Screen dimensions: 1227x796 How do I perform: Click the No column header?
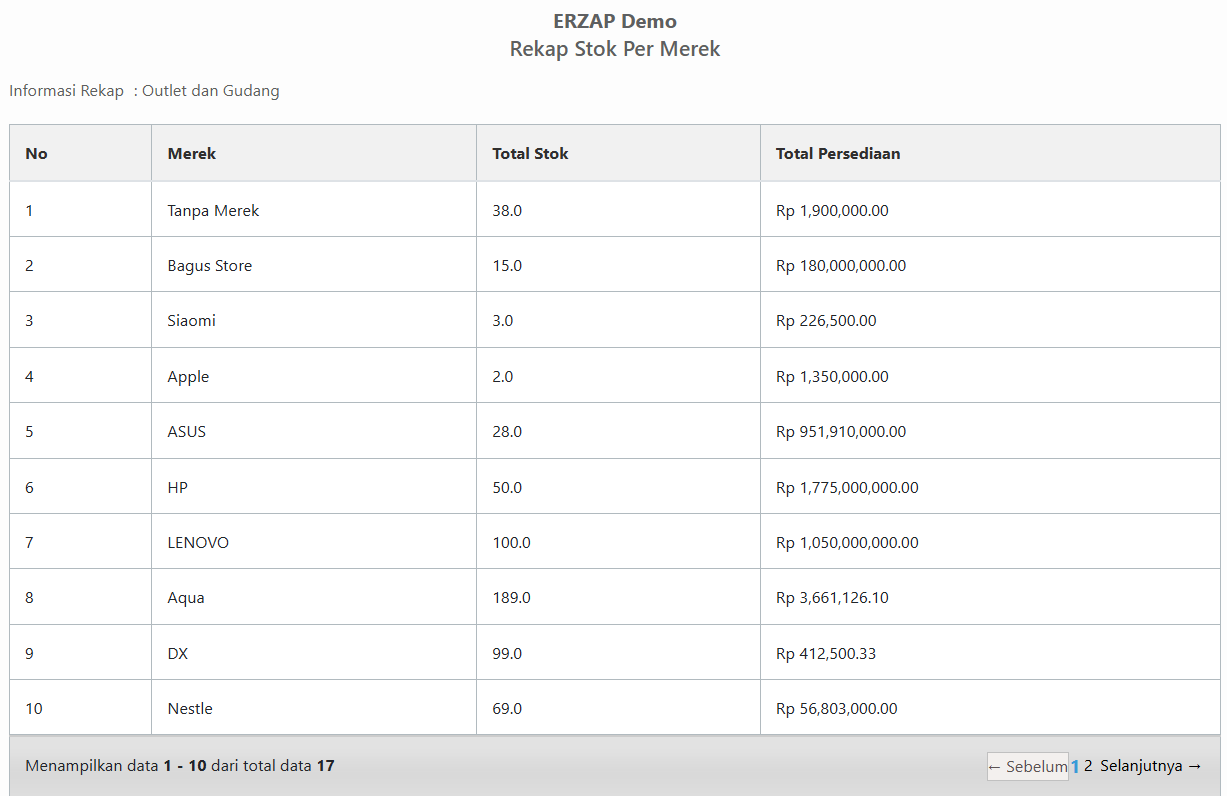click(36, 153)
